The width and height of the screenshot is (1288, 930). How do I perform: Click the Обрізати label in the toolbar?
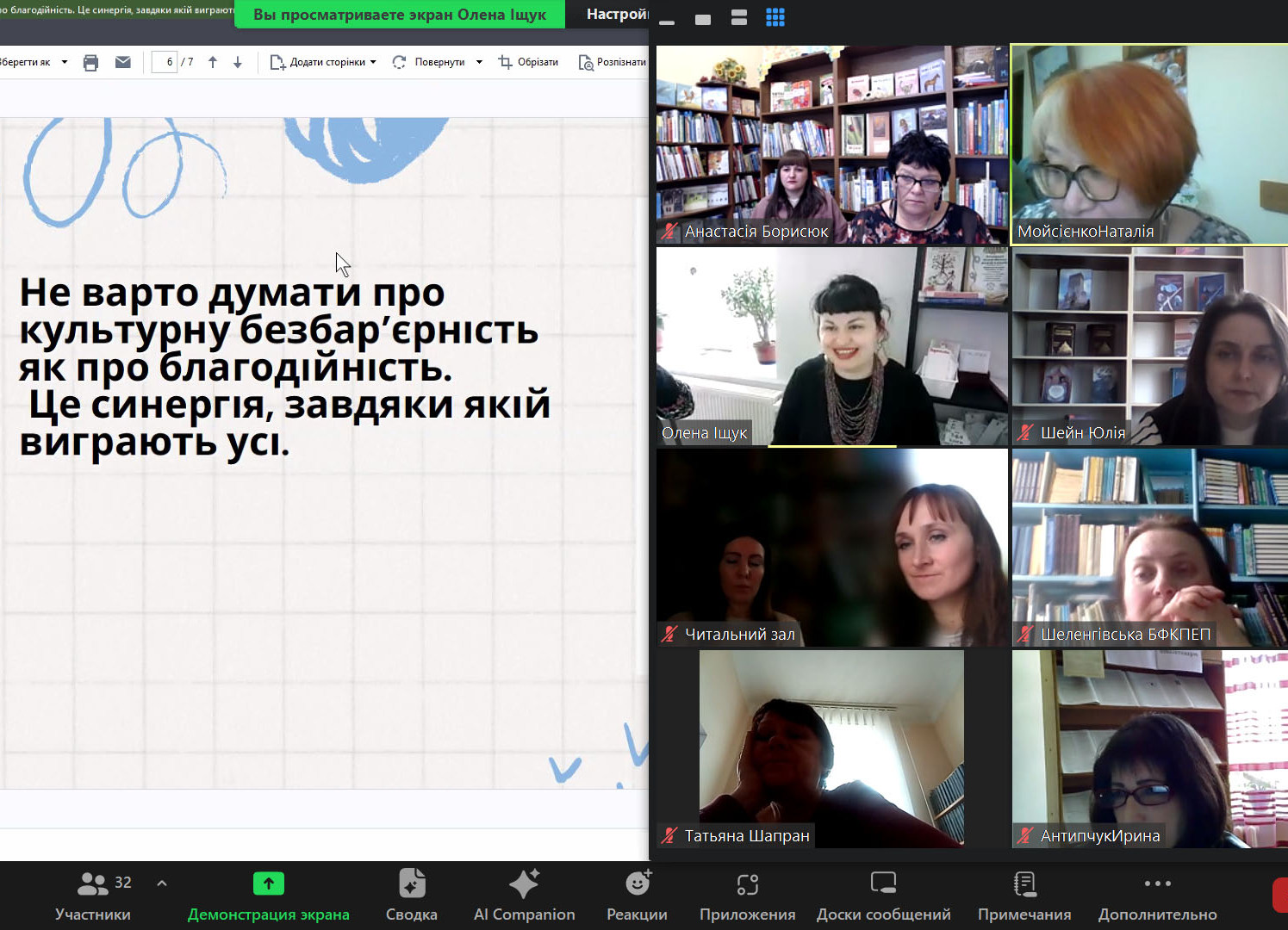[538, 62]
